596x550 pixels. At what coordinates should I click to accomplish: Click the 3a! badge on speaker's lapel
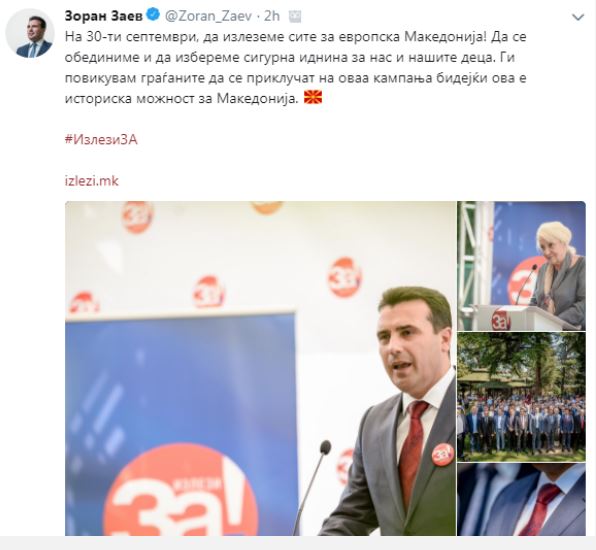click(442, 454)
